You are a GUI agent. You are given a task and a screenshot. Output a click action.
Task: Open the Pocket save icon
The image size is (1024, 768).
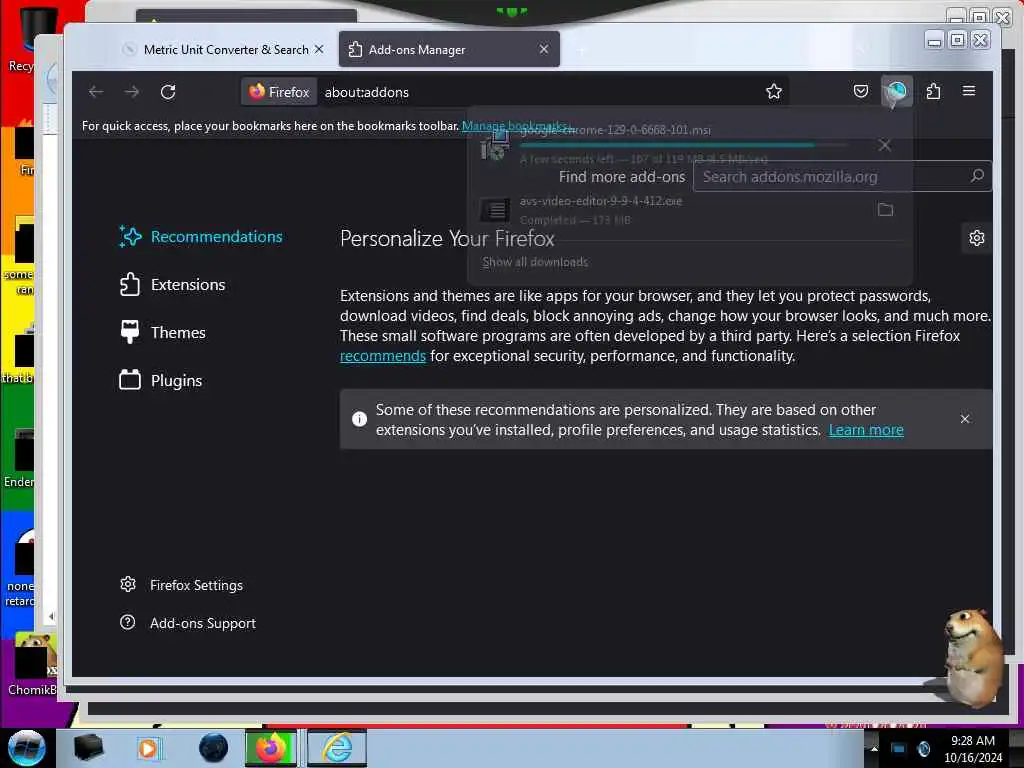pos(861,91)
